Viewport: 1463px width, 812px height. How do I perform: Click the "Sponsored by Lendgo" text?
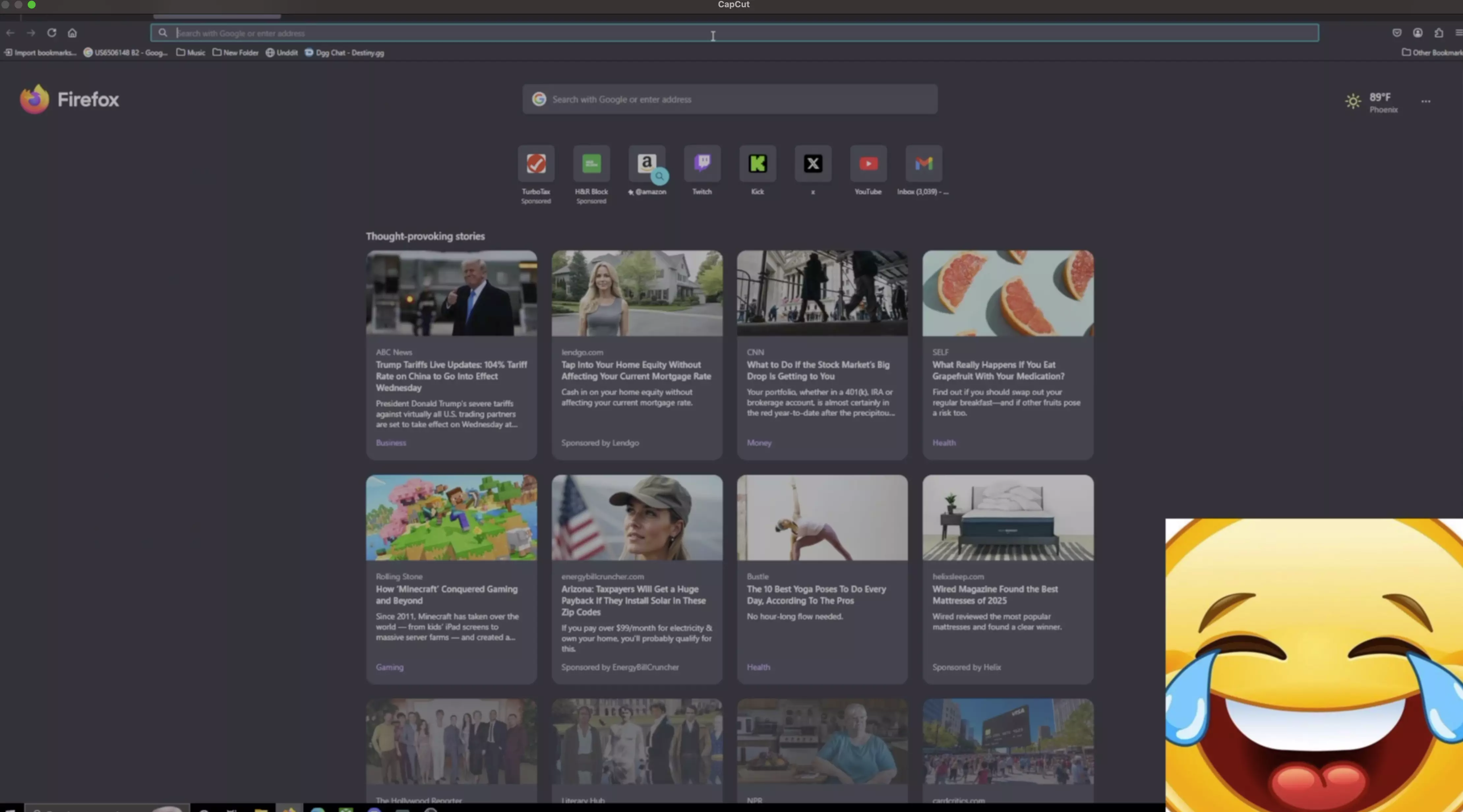[600, 443]
